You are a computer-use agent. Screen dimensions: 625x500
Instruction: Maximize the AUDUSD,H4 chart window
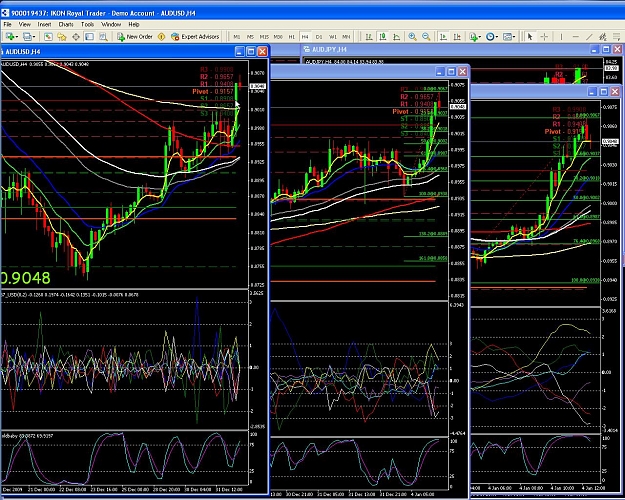click(x=251, y=51)
